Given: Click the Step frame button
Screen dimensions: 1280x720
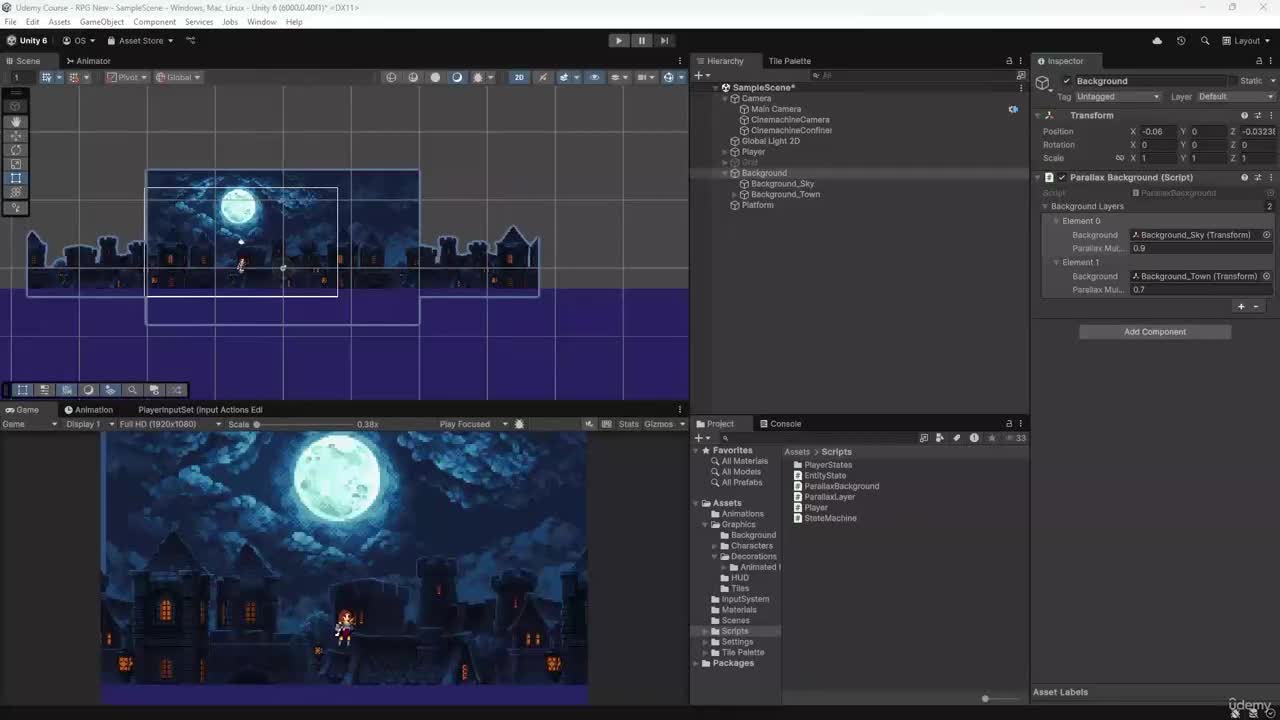Looking at the screenshot, I should 664,41.
